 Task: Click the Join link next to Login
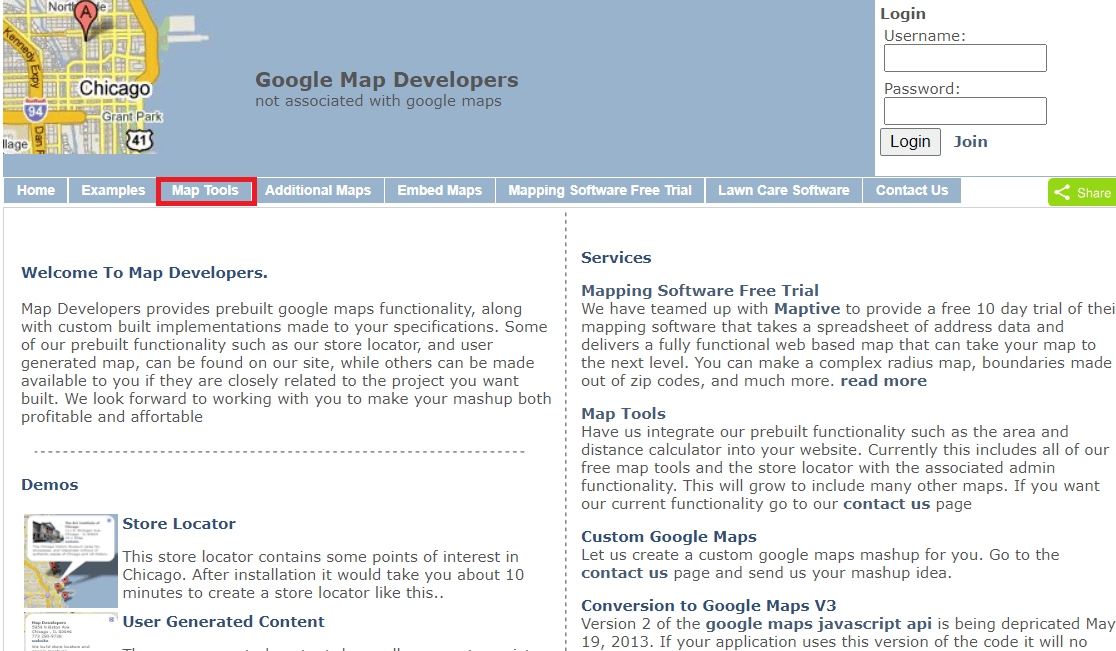(970, 141)
